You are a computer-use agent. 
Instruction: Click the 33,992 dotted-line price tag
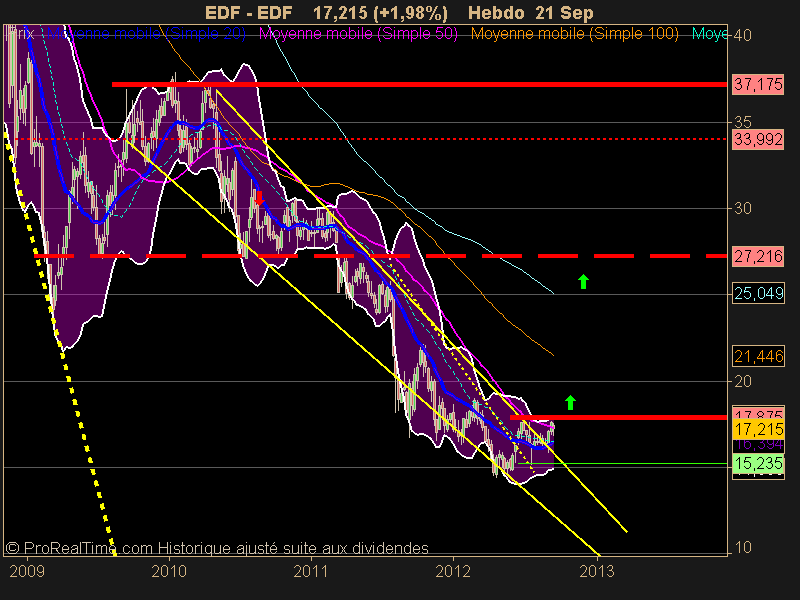758,139
